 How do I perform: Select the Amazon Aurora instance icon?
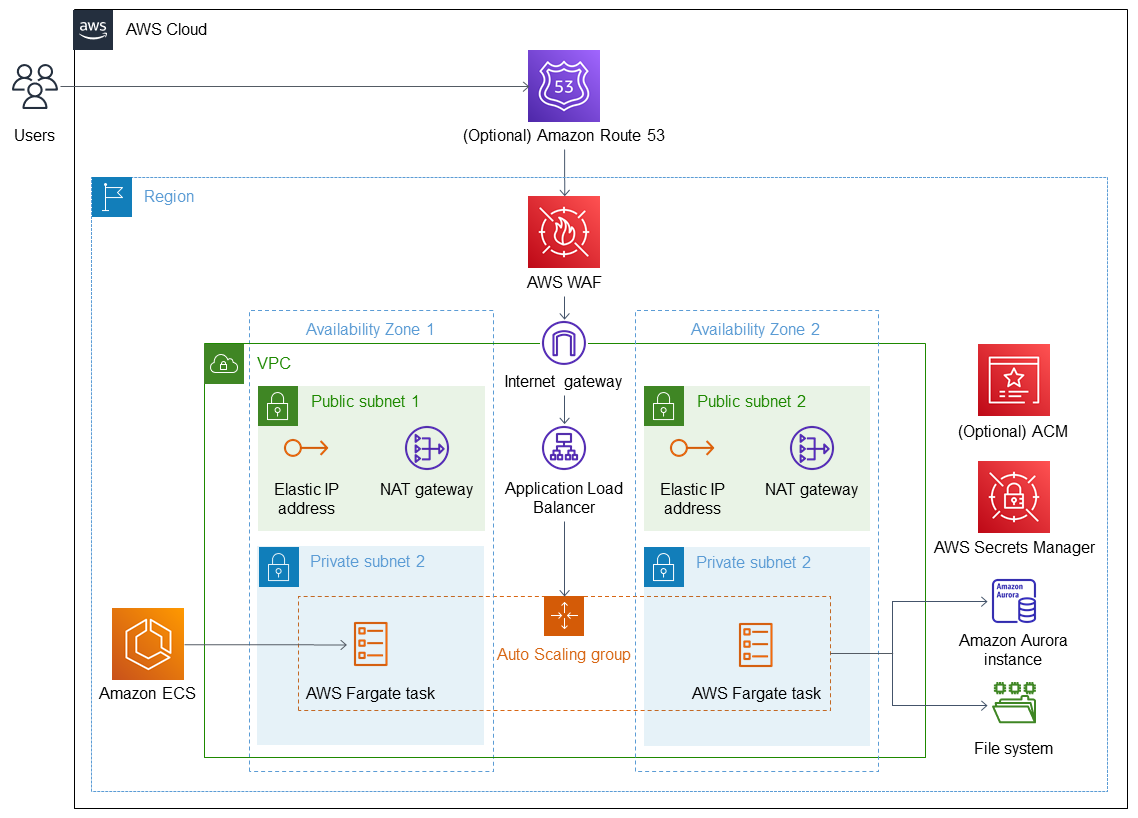coord(1014,601)
